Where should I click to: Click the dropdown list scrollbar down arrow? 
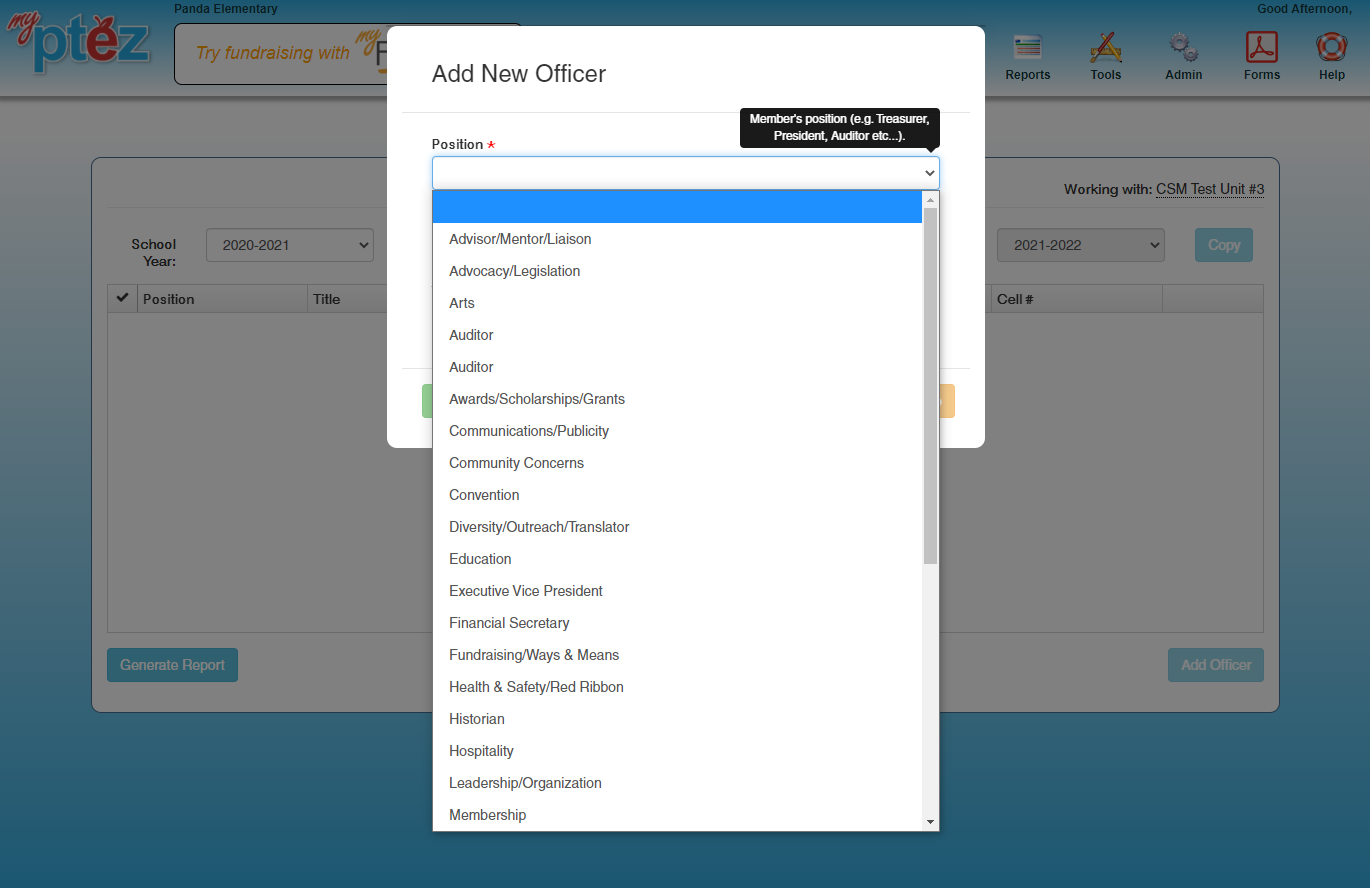click(x=930, y=822)
